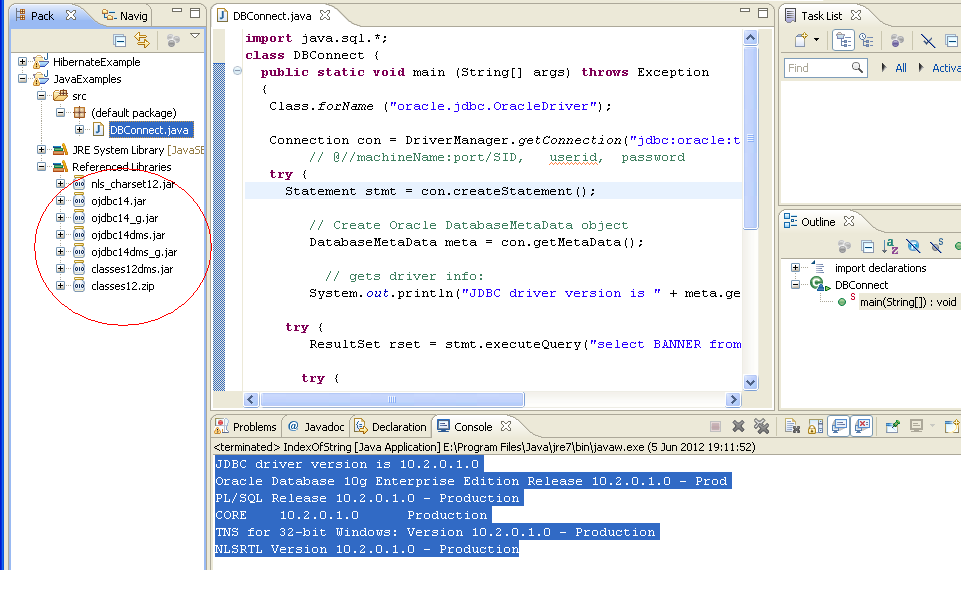The width and height of the screenshot is (962, 614).
Task: Click the All working set link
Action: point(900,68)
